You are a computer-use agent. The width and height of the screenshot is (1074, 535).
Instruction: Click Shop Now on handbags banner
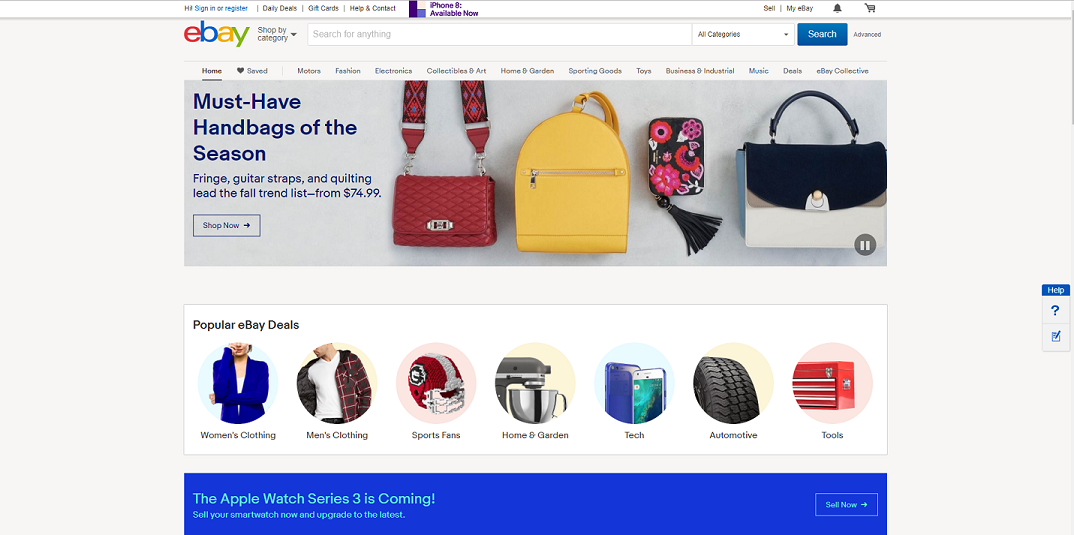tap(227, 225)
